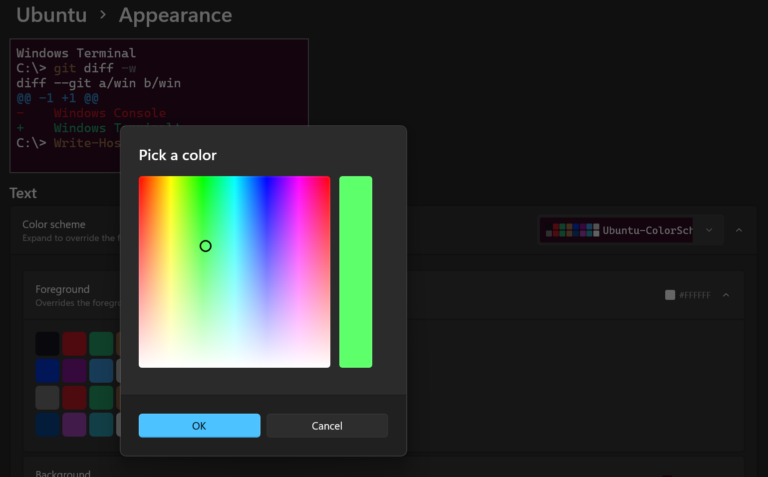Viewport: 768px width, 477px height.
Task: Go back to Ubuntu in the breadcrumb
Action: point(50,15)
